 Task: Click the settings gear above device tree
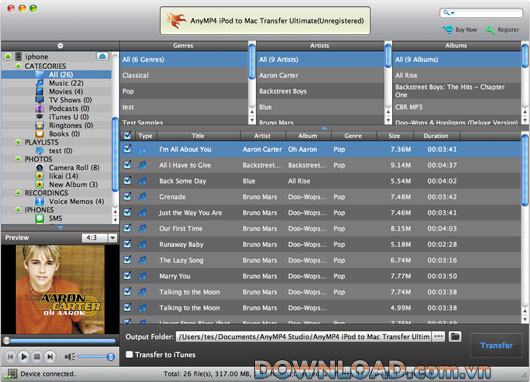point(60,46)
